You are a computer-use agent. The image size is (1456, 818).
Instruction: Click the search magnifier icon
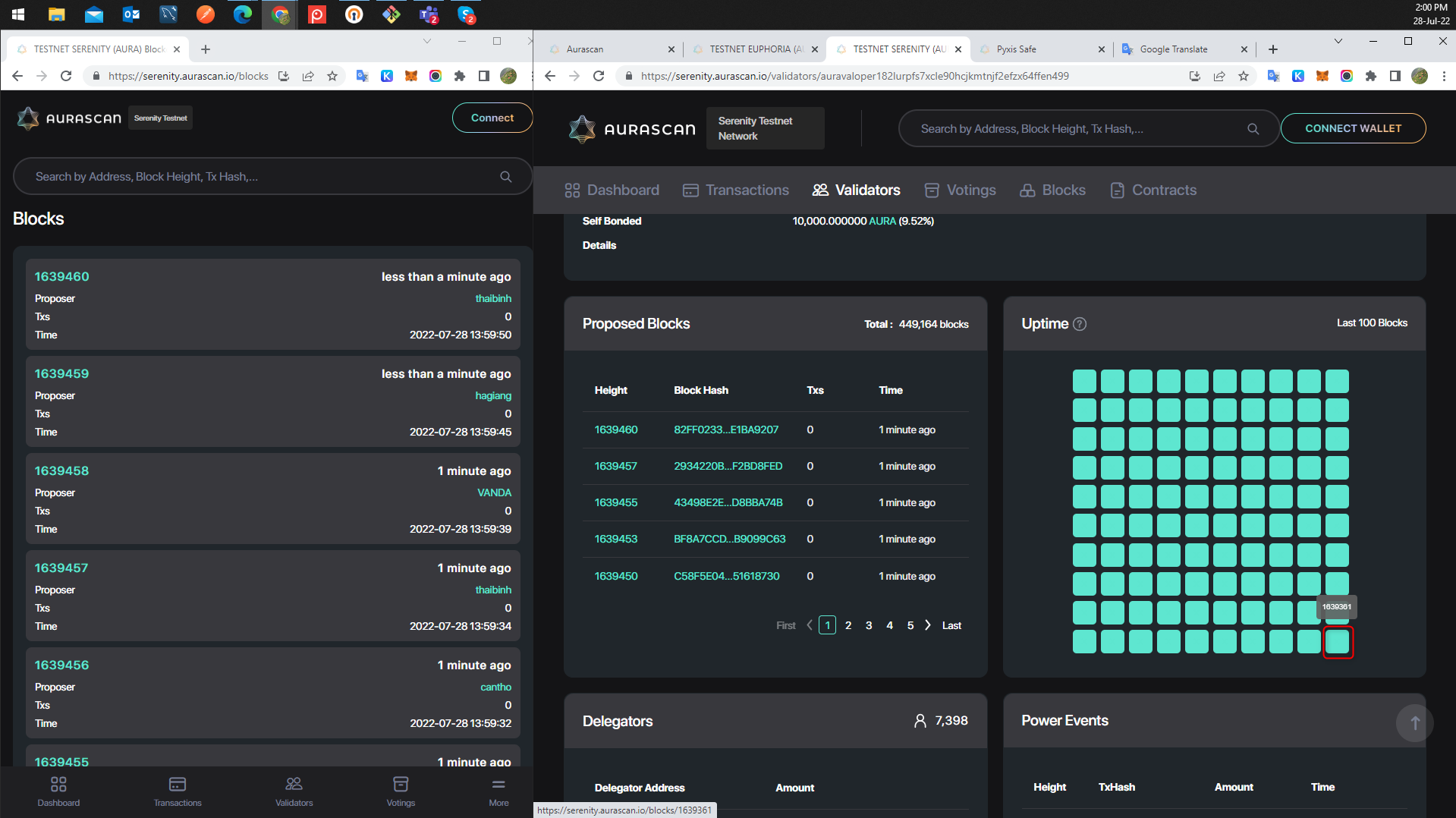point(1253,128)
